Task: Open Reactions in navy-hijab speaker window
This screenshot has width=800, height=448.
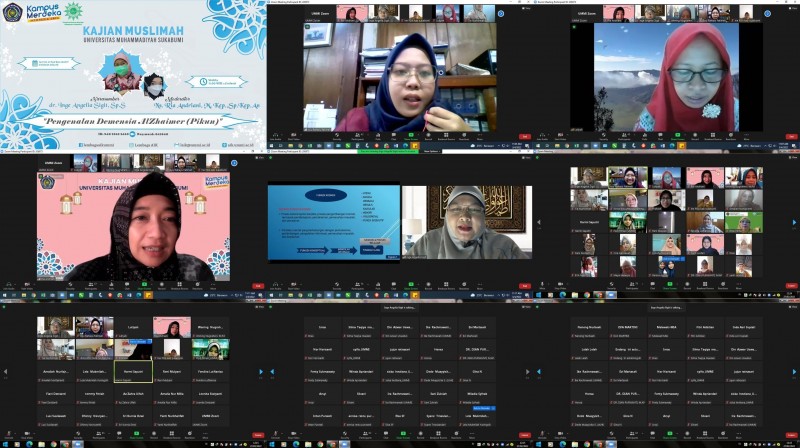Action: pyautogui.click(x=464, y=137)
